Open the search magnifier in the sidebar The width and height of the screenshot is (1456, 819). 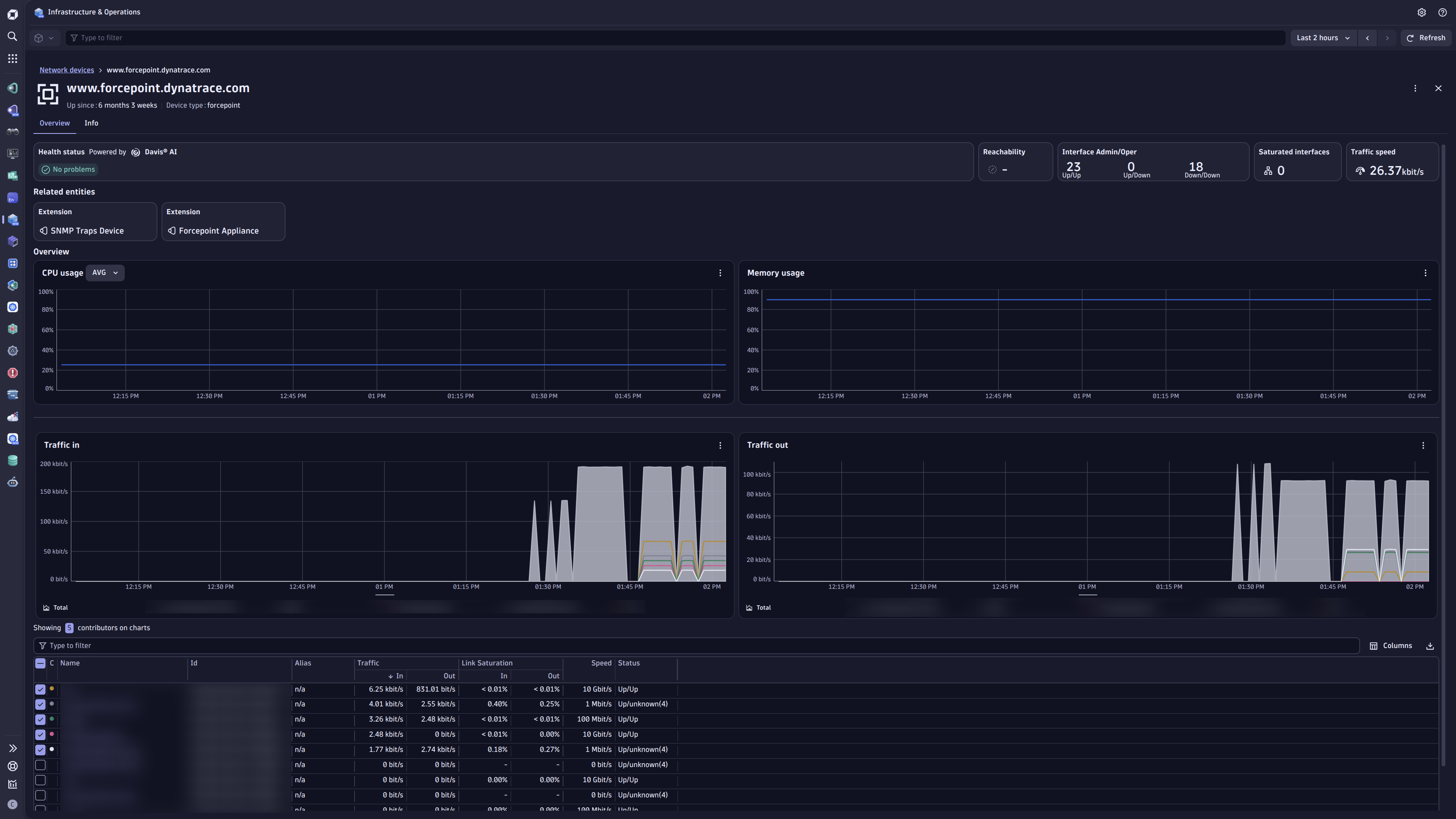point(13,36)
